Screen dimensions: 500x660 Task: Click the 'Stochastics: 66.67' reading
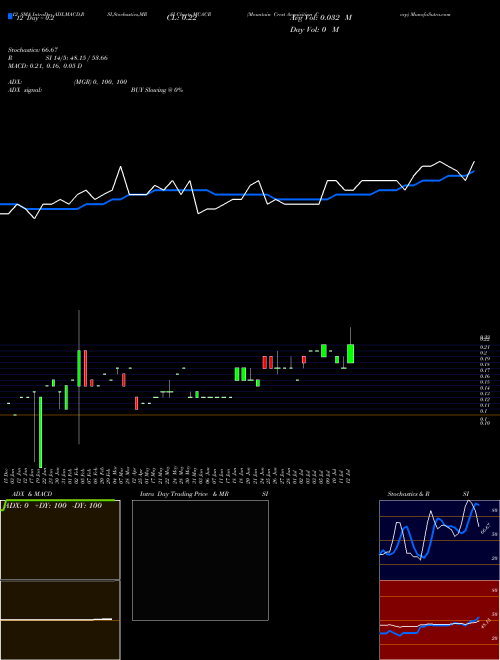33,50
